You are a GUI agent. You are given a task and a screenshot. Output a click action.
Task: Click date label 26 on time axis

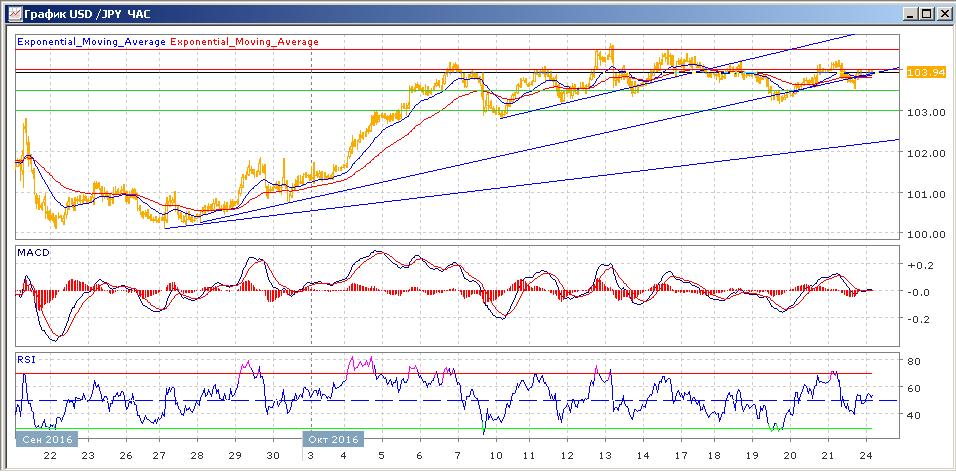click(x=126, y=456)
